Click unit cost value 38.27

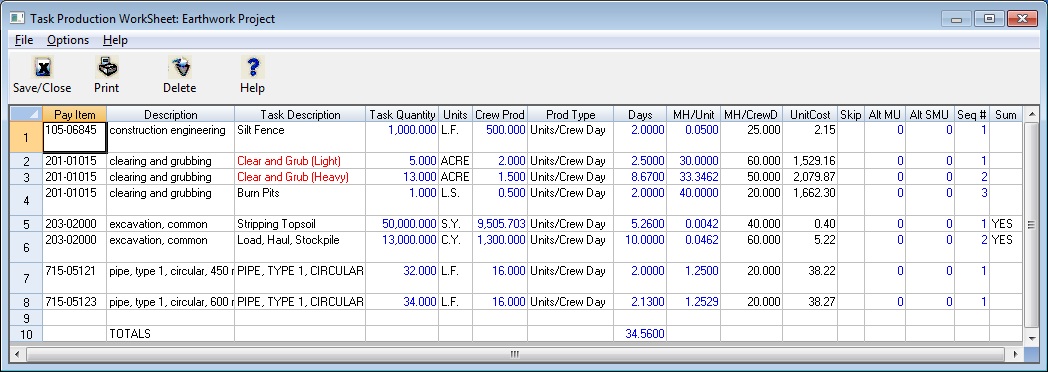[x=809, y=302]
